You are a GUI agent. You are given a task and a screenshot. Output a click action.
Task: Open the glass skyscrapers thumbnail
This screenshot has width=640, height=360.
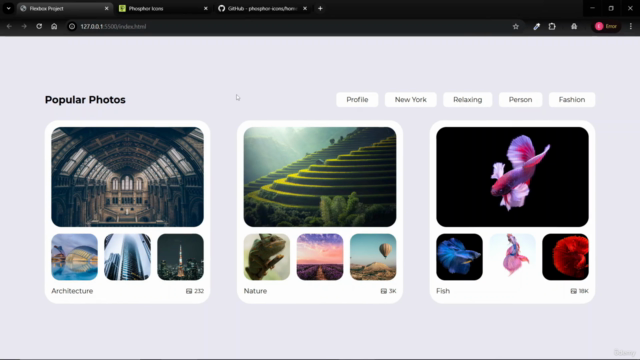click(x=127, y=257)
